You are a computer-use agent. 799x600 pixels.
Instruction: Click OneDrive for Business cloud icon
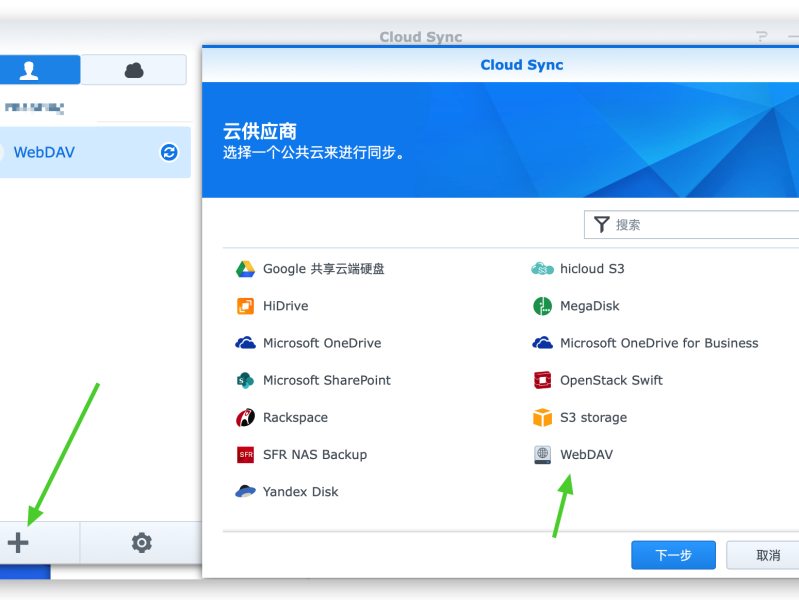(542, 343)
